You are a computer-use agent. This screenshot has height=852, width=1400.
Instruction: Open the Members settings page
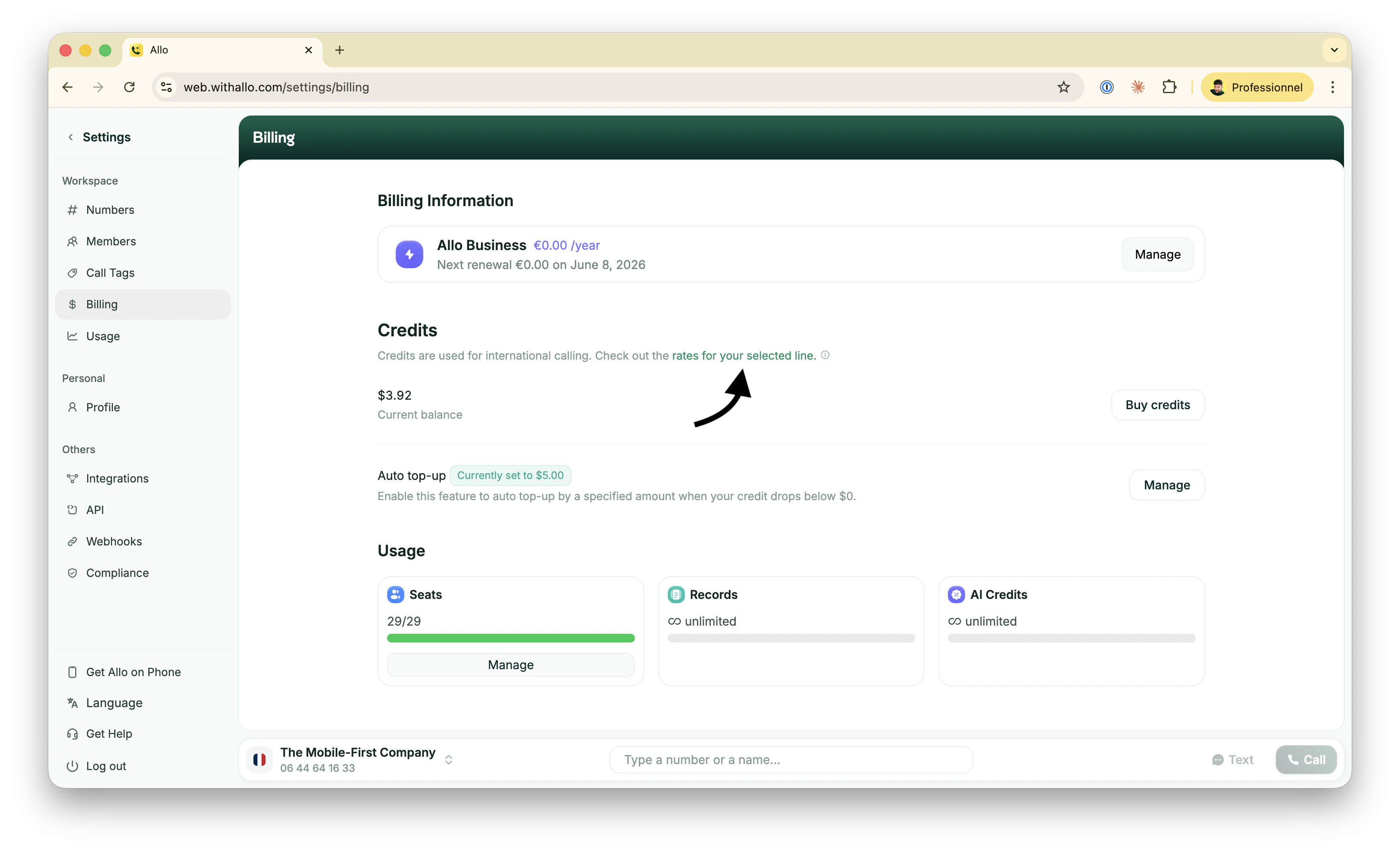point(143,241)
